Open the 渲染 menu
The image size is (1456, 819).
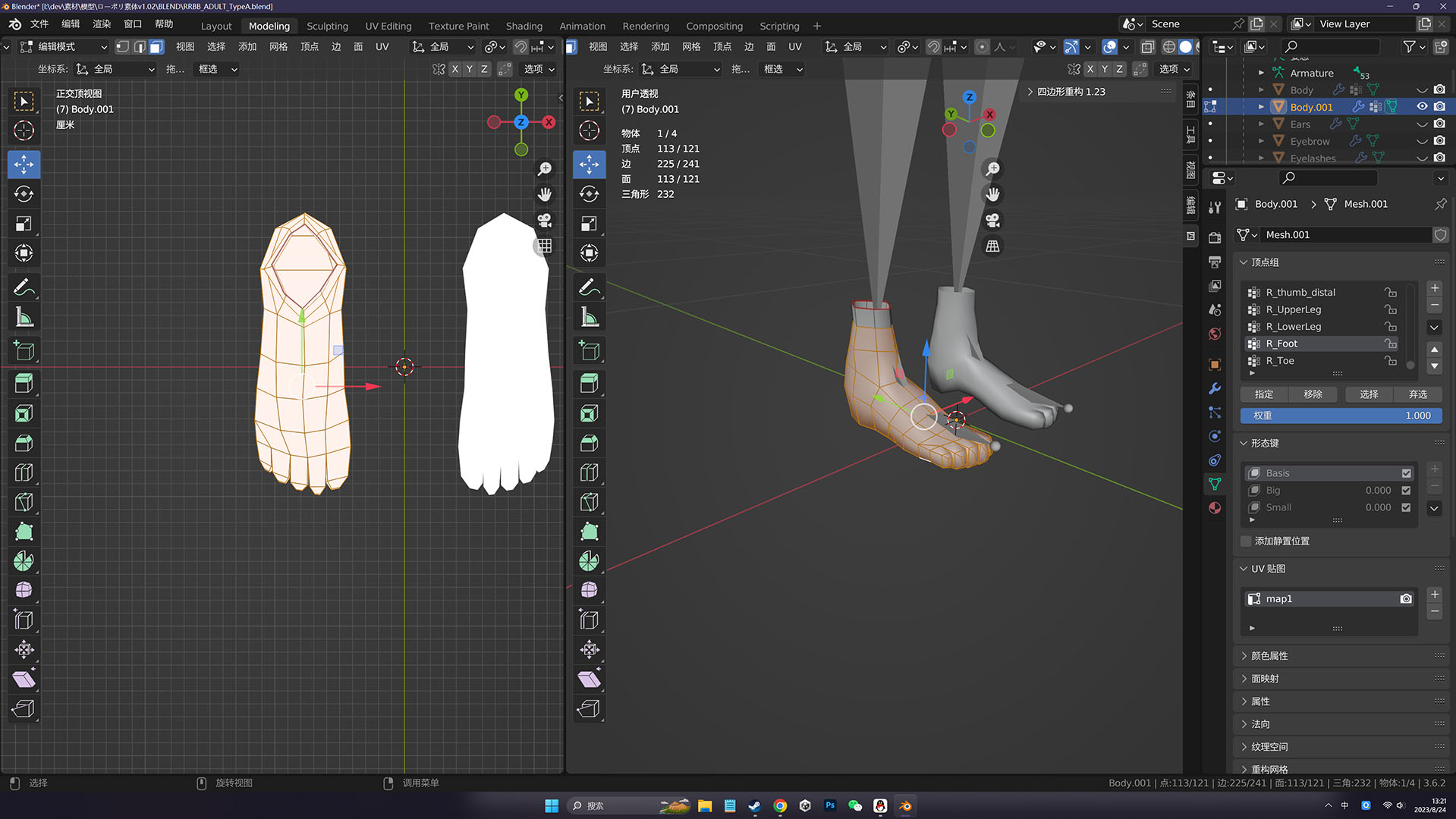point(102,24)
